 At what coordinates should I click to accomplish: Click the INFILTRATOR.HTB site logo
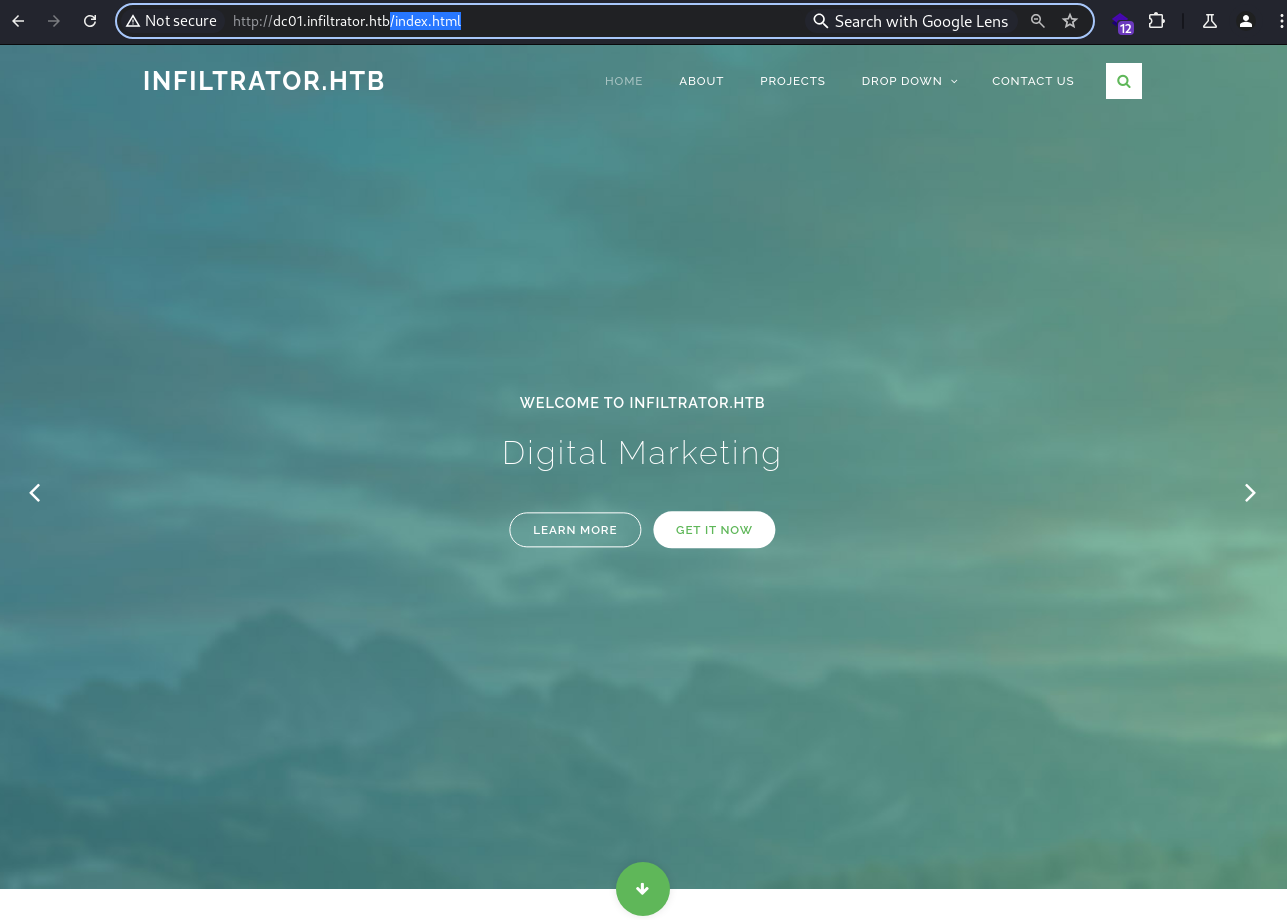click(x=264, y=81)
